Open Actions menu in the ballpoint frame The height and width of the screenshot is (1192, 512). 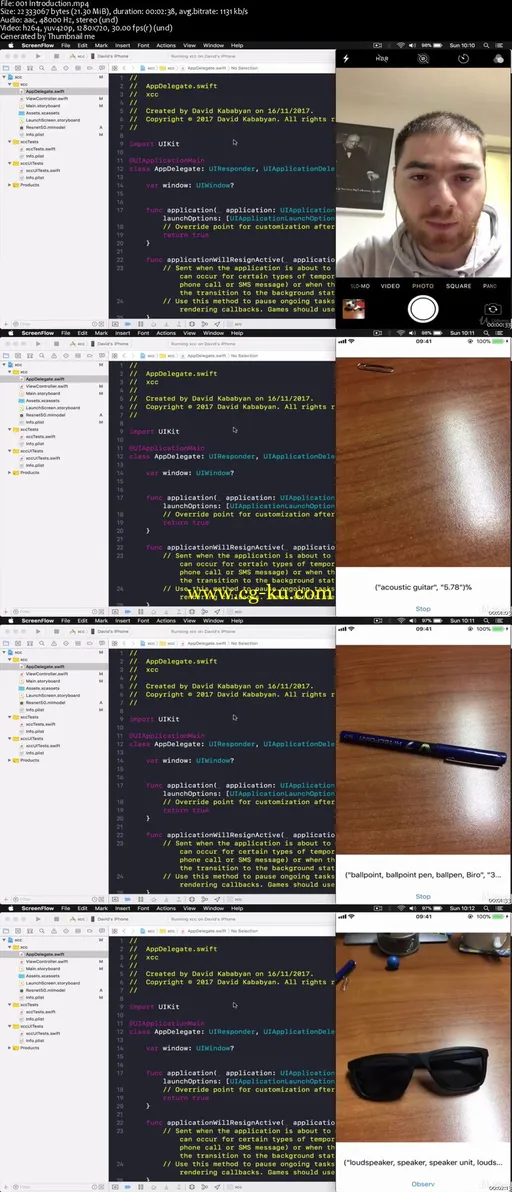pyautogui.click(x=166, y=621)
